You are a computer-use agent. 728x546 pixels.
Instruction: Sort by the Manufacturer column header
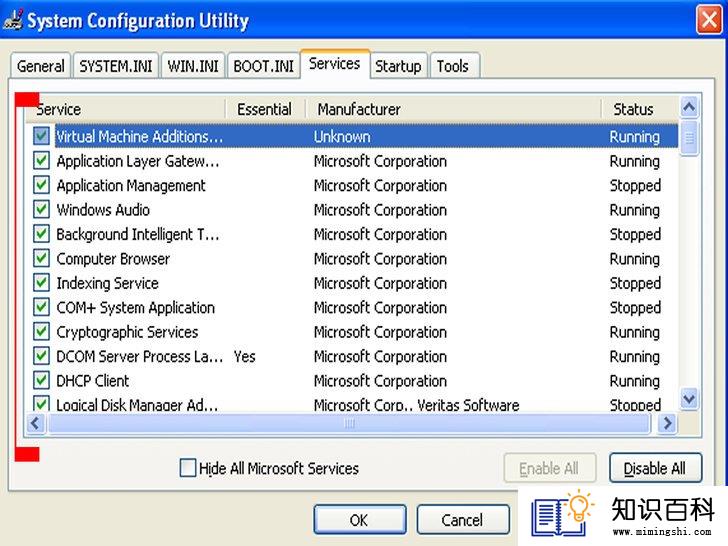click(x=453, y=109)
